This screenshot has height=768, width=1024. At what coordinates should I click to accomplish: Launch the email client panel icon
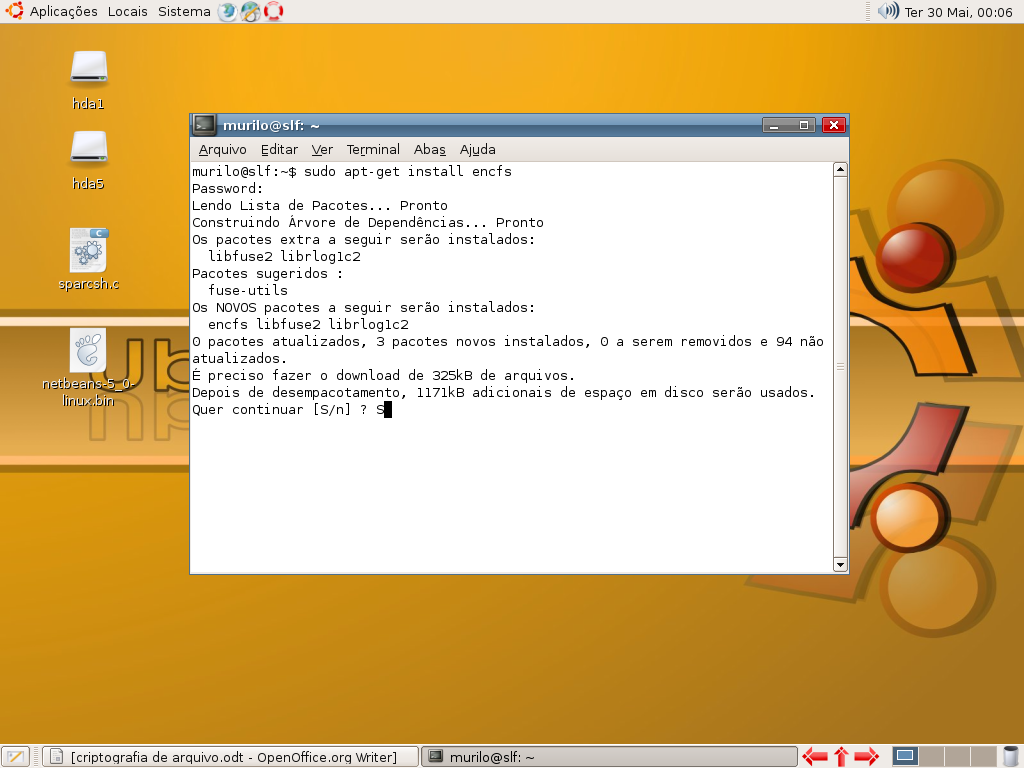pos(250,12)
